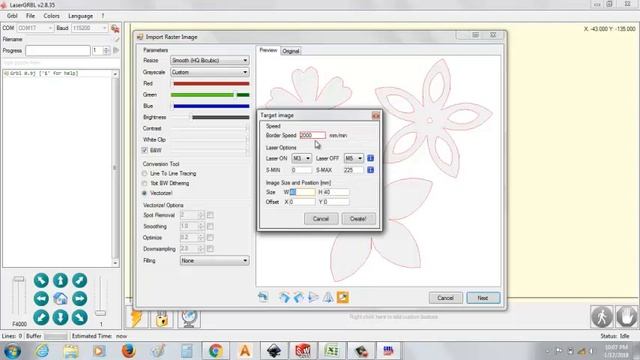Switch to the Original tab
This screenshot has height=360, width=640.
(291, 51)
